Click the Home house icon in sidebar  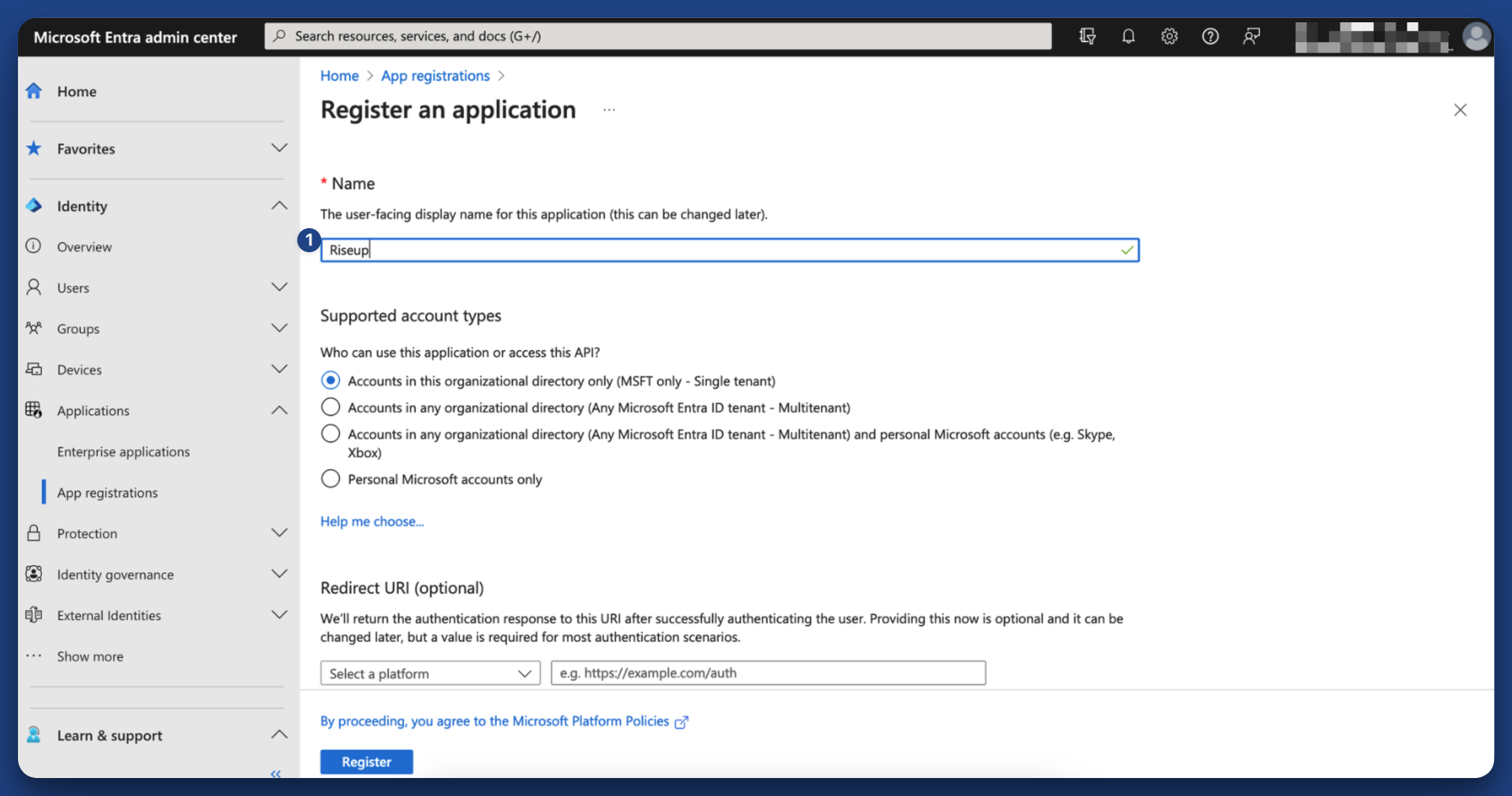click(33, 91)
